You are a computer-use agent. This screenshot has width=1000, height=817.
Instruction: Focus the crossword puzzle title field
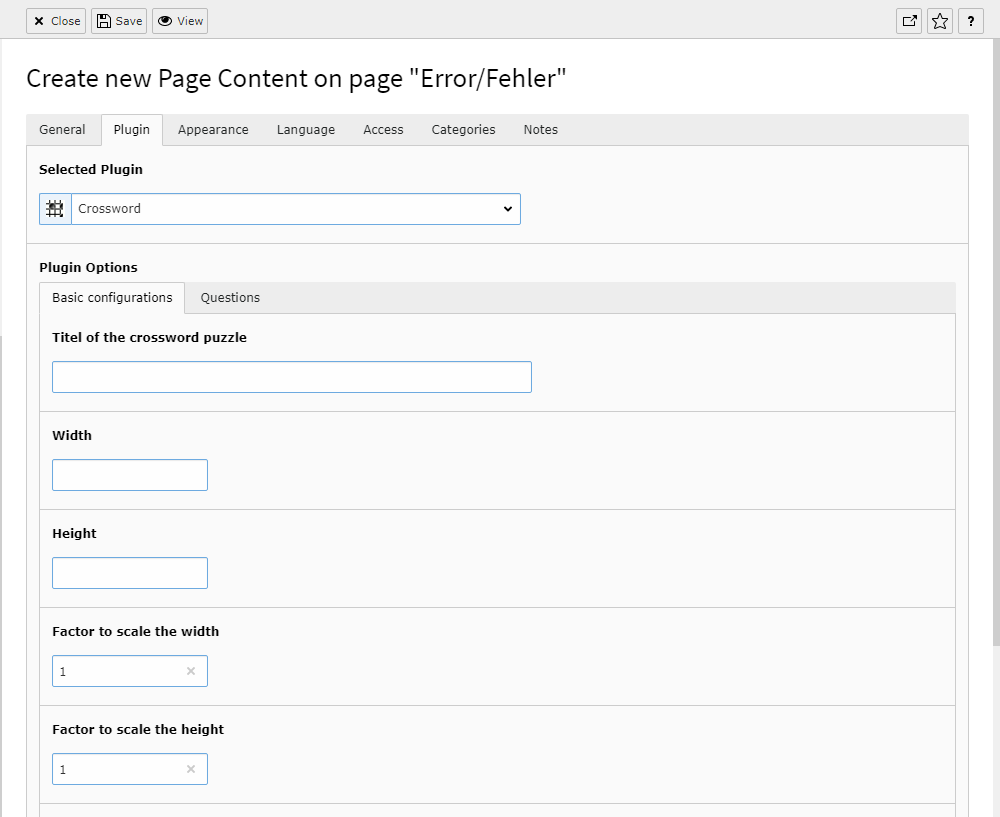(x=292, y=377)
